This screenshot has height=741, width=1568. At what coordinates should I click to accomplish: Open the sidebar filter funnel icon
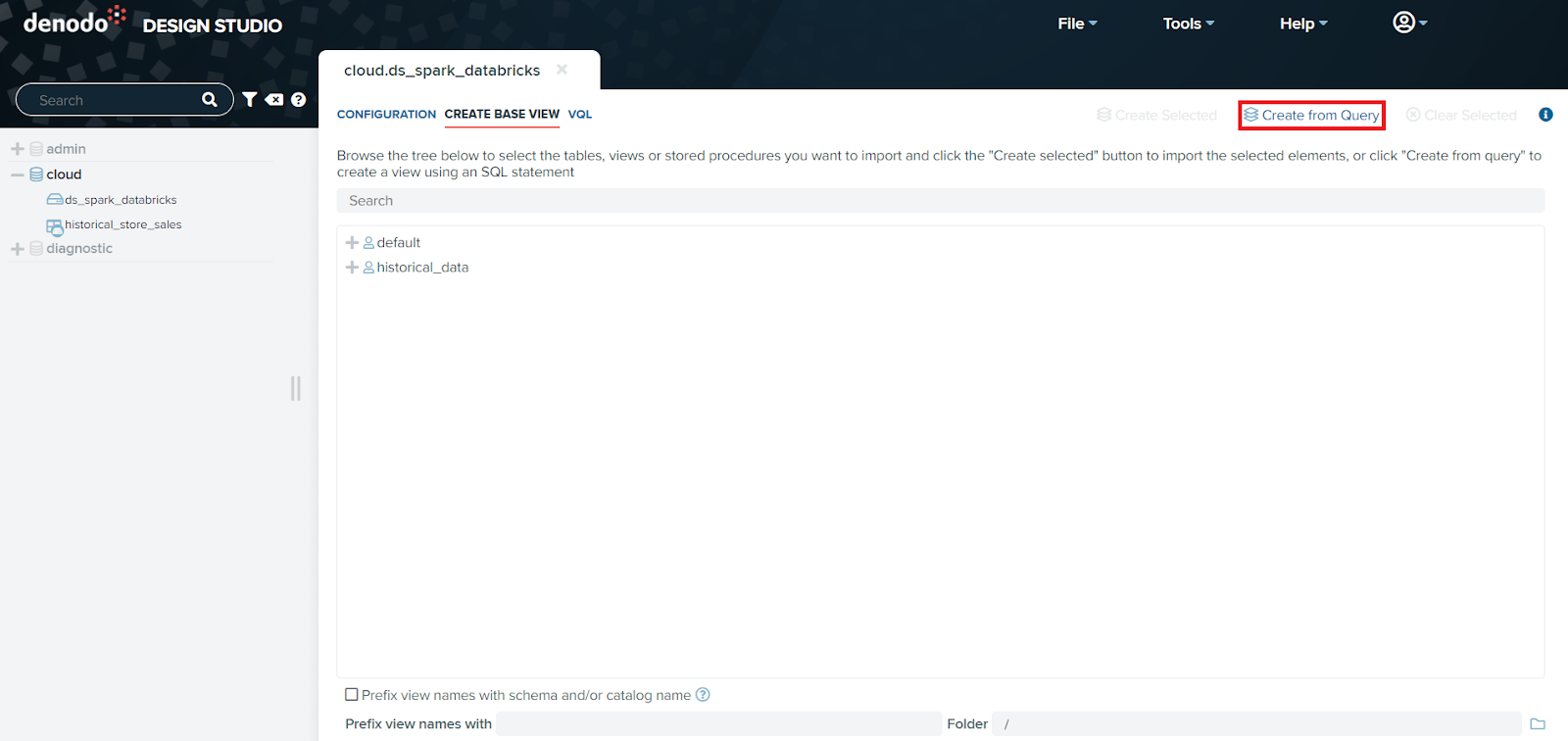pyautogui.click(x=250, y=100)
